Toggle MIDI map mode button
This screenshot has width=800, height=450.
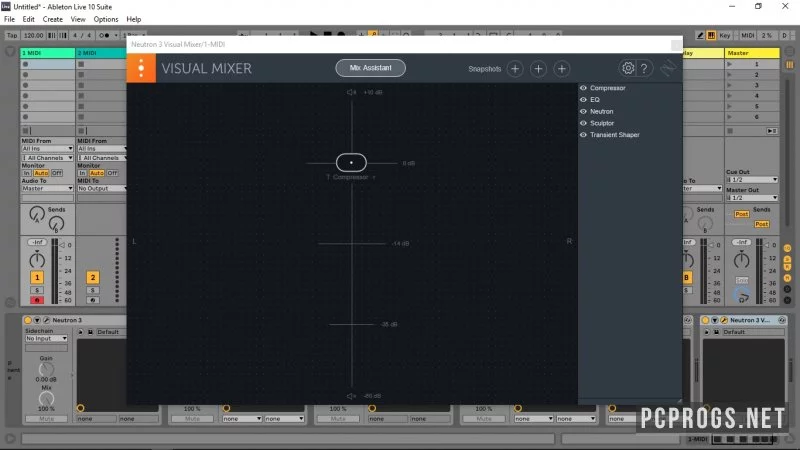[747, 35]
